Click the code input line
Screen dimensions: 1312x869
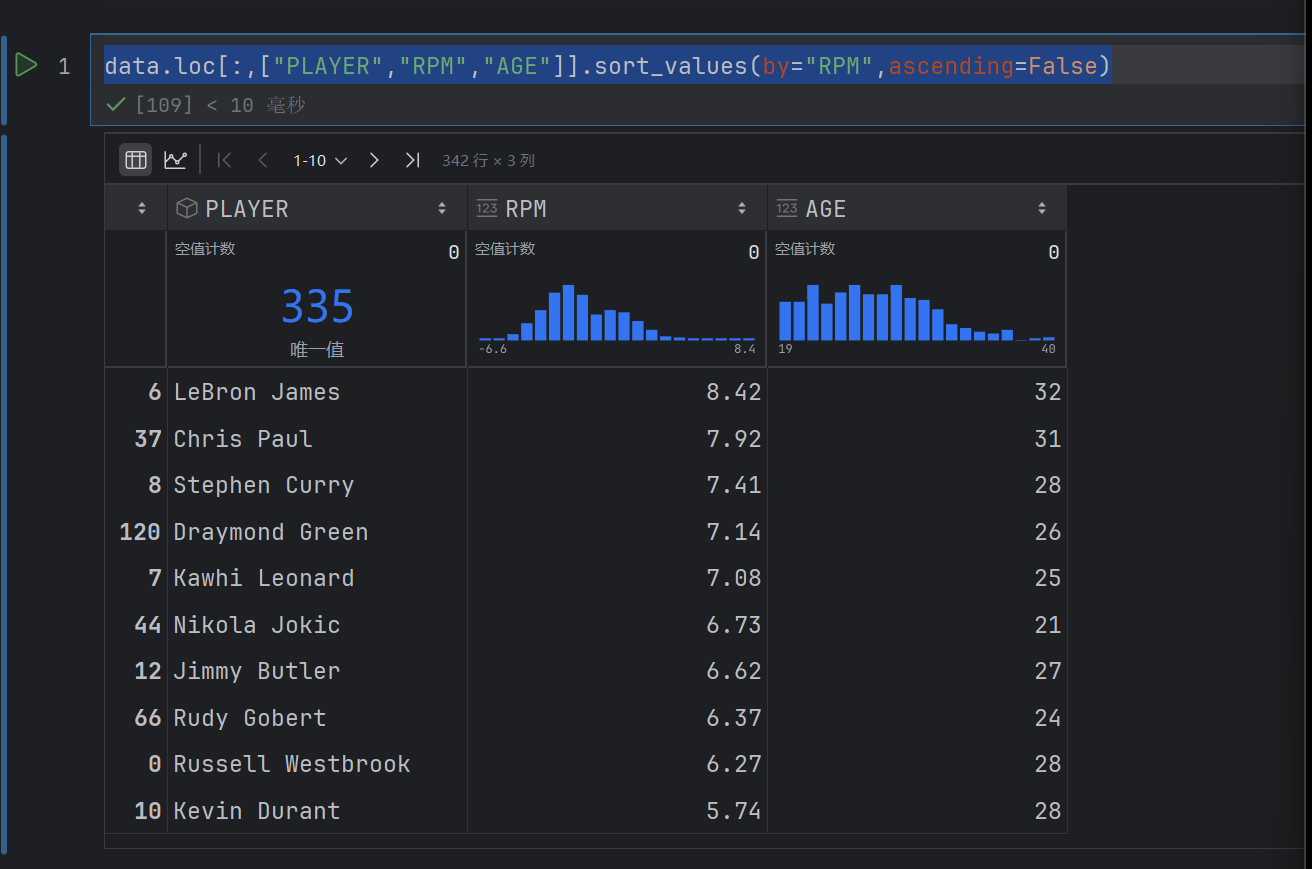coord(608,66)
